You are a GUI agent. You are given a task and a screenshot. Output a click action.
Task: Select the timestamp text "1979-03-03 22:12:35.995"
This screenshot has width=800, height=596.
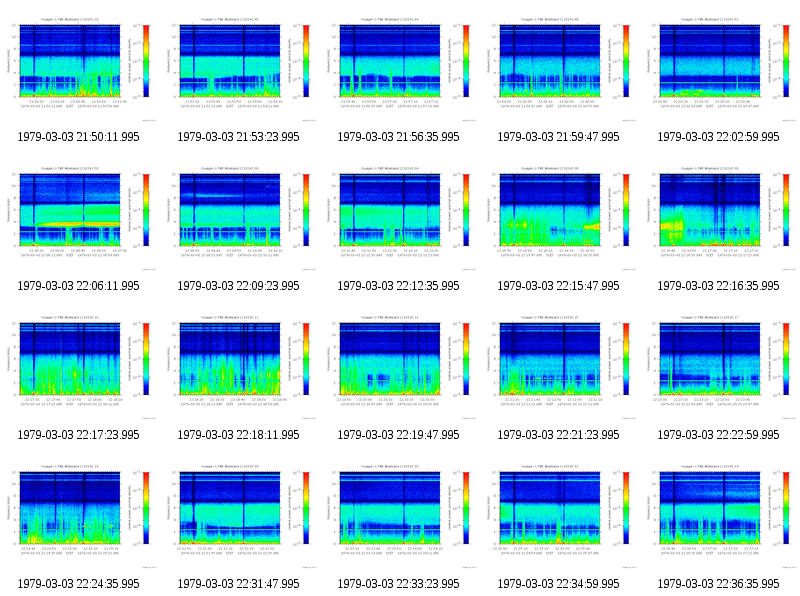pyautogui.click(x=398, y=286)
